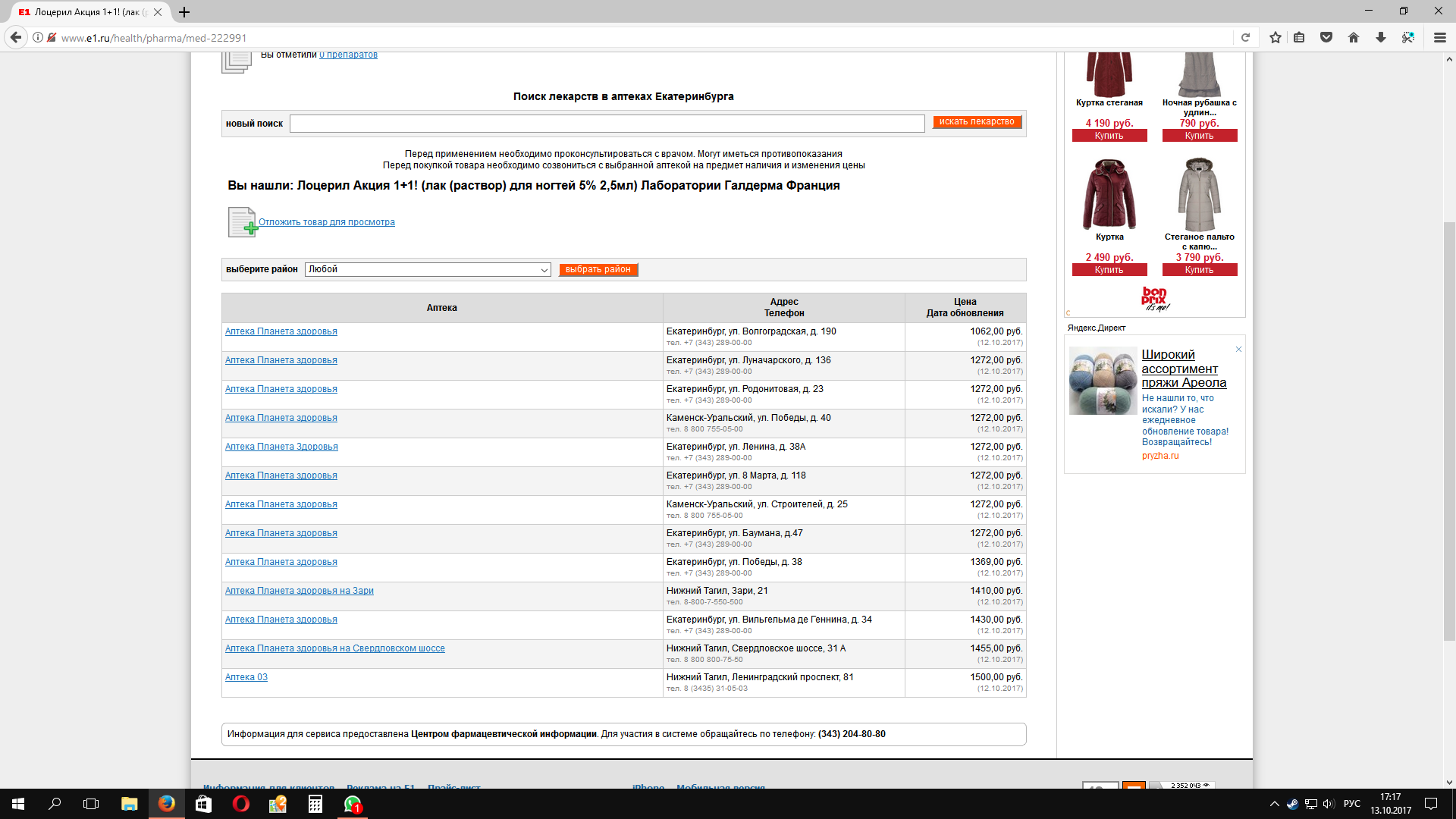Open Calculator from taskbar
Screen dimensions: 1456x819
click(315, 804)
